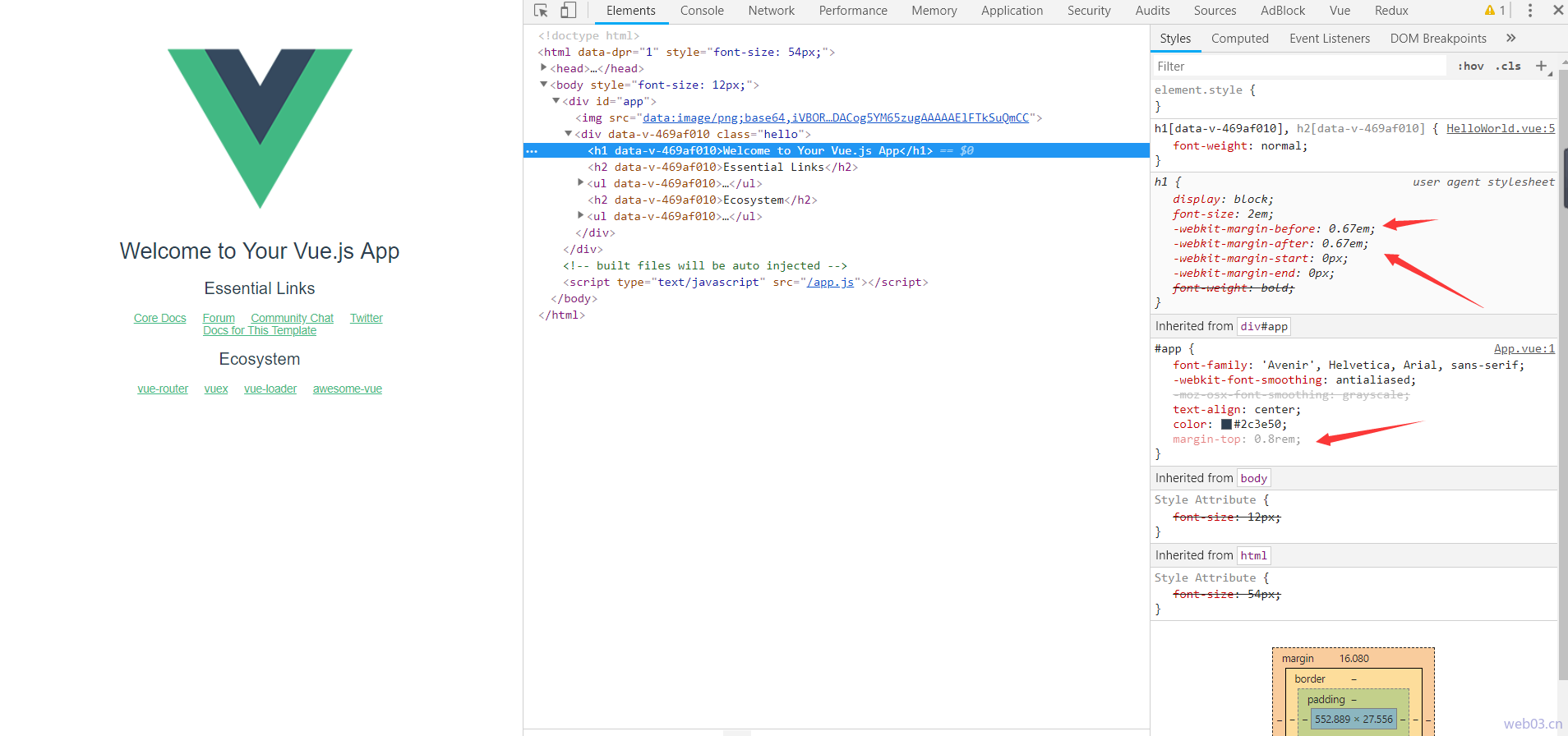Open the awesome-vue link
Viewport: 1568px width, 736px height.
[x=348, y=389]
